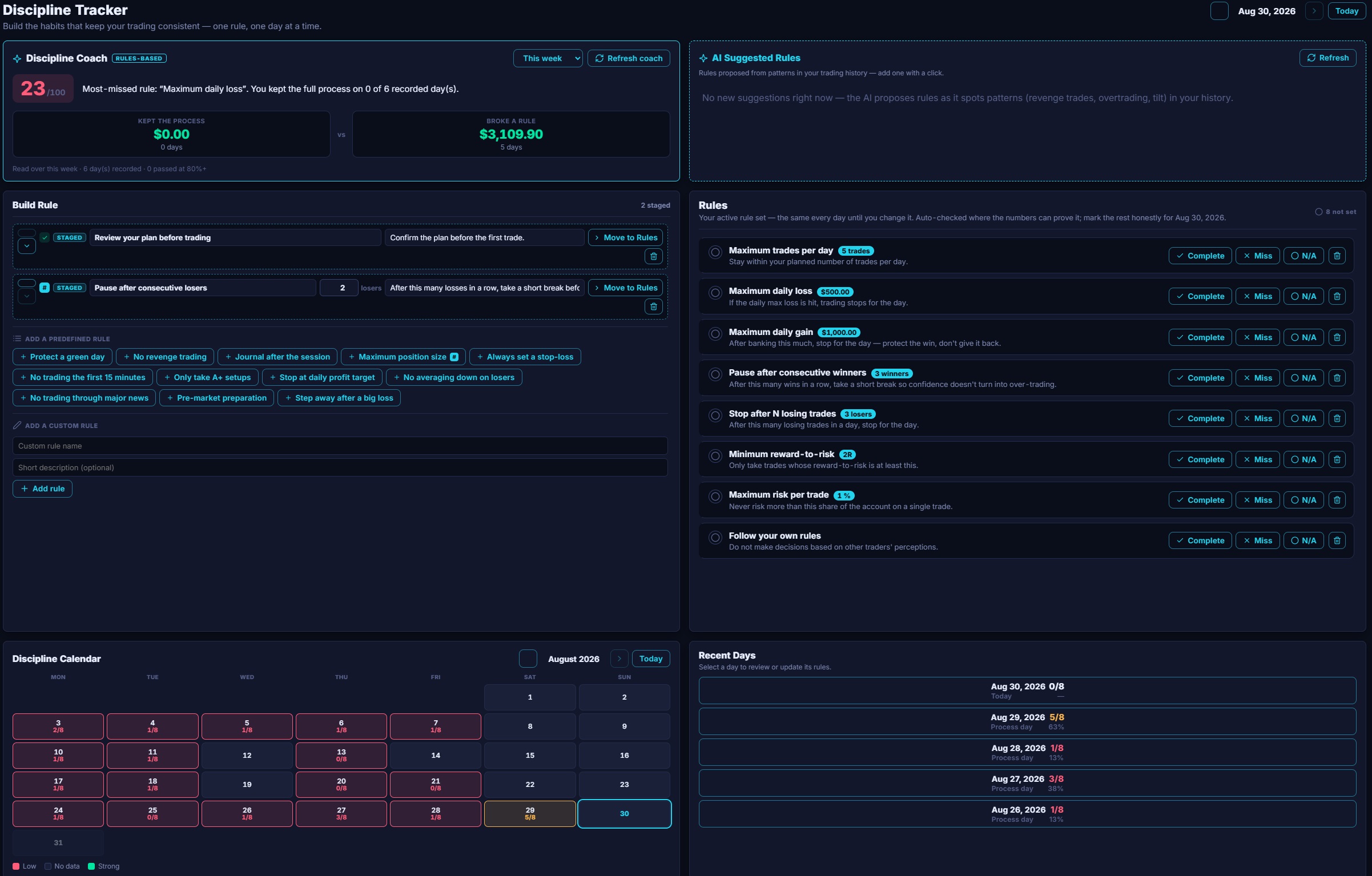This screenshot has height=876, width=1372.
Task: Add predefined rule Stop at daily profit target
Action: coord(322,377)
